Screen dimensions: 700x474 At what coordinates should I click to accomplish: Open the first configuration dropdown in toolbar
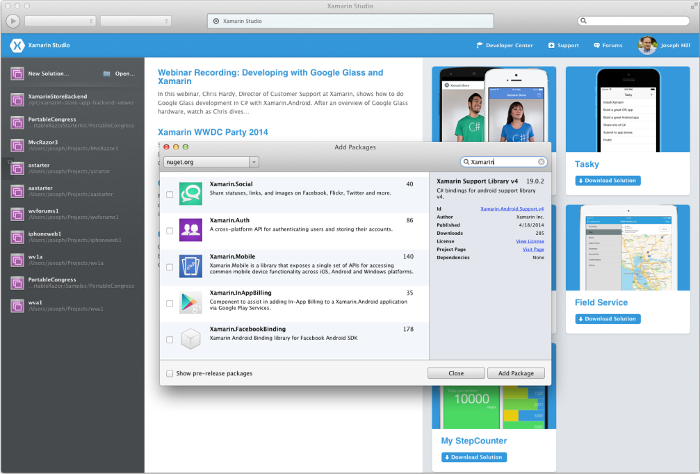coord(60,21)
